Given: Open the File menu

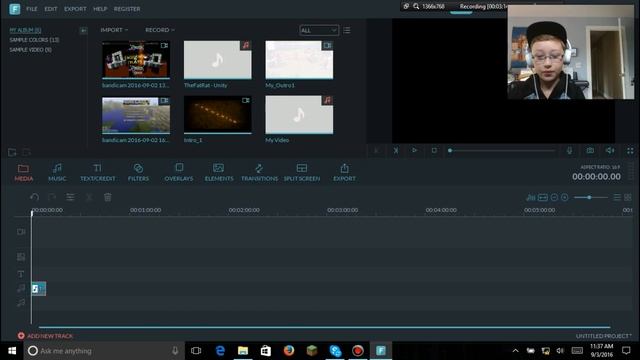Looking at the screenshot, I should point(31,9).
